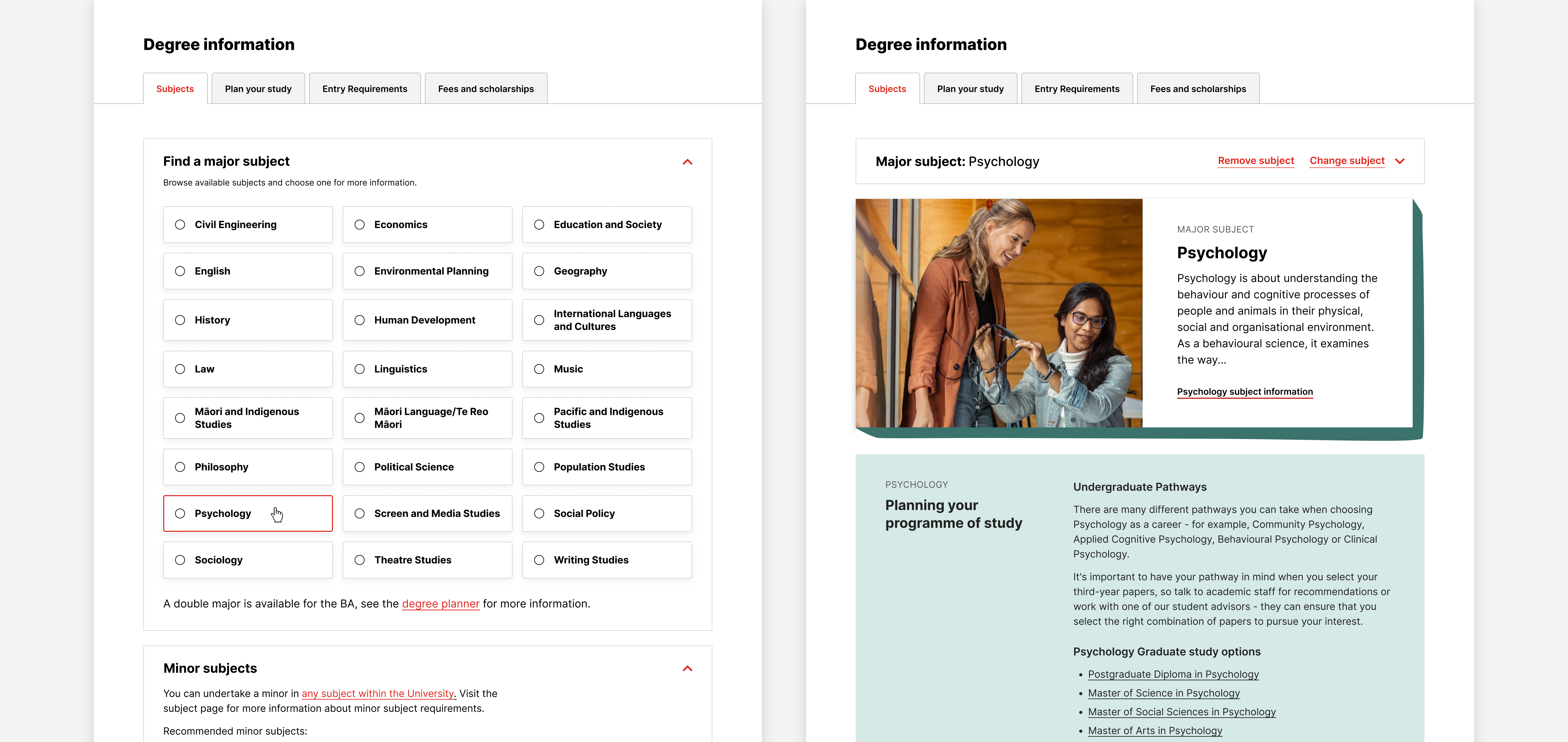
Task: Open Fees and scholarships tab, left panel
Action: (486, 89)
